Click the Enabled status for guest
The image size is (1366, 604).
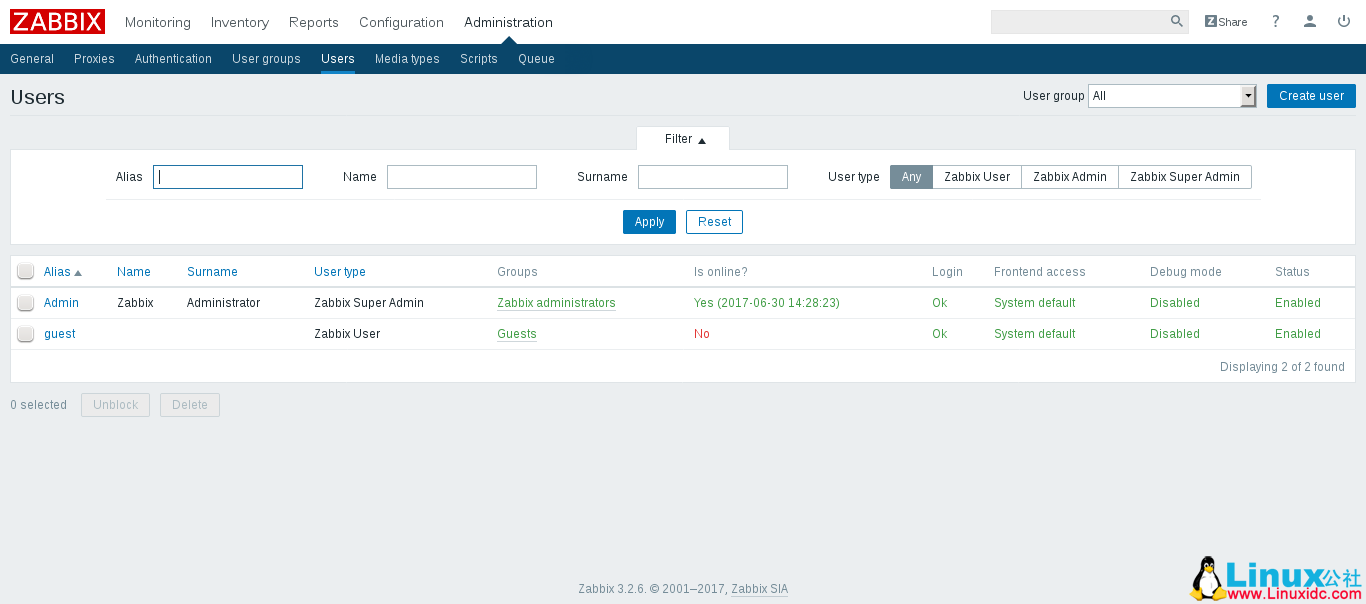1297,334
